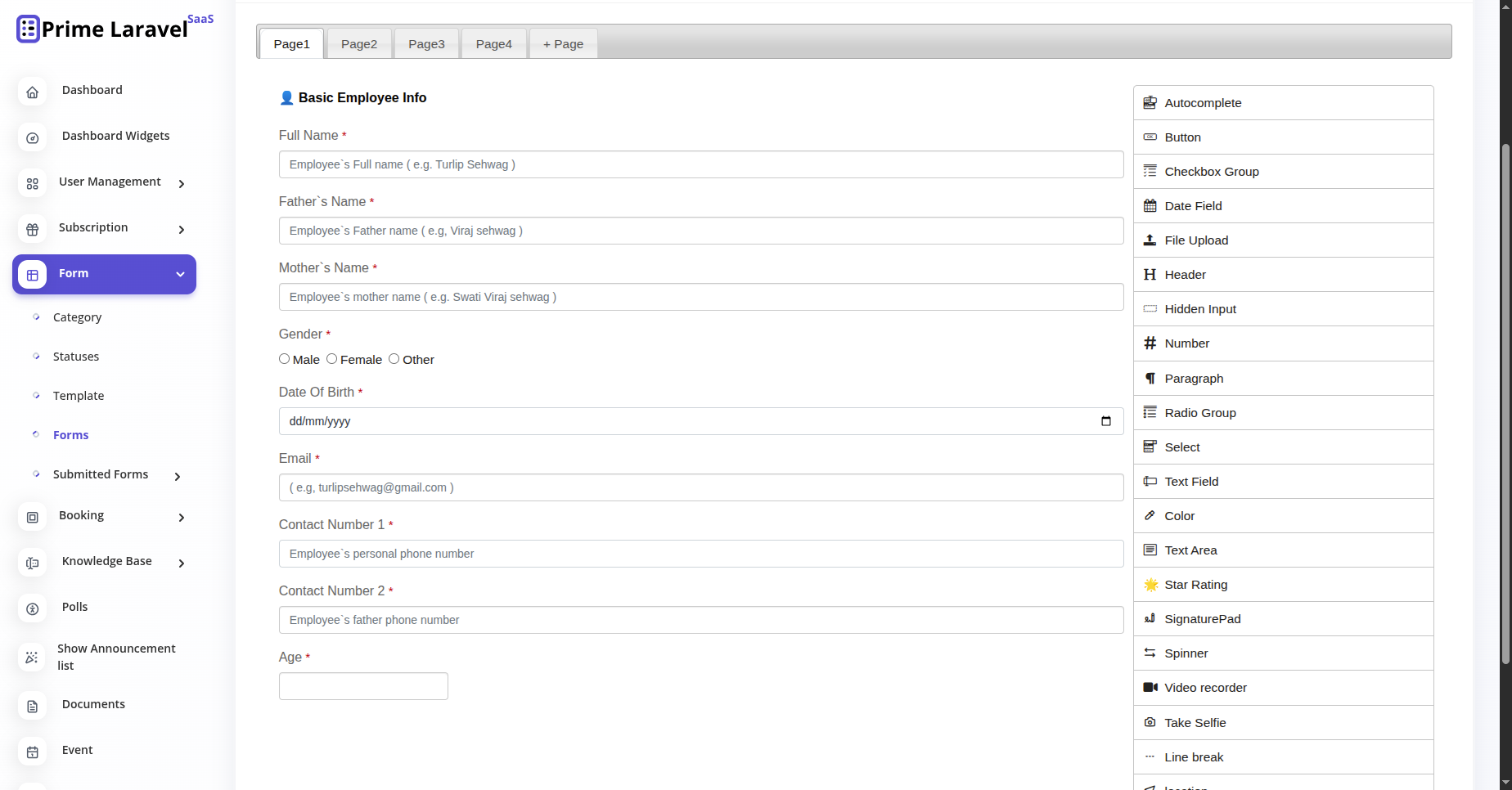Add a Text Field component
This screenshot has height=790, width=1512.
point(1283,481)
